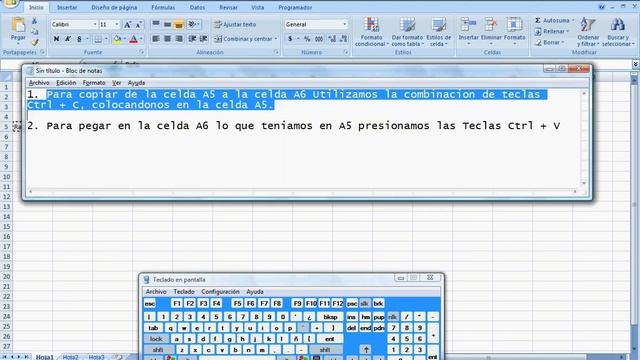The width and height of the screenshot is (640, 360).
Task: Click the esc key on on-screen keyboard
Action: (x=150, y=304)
